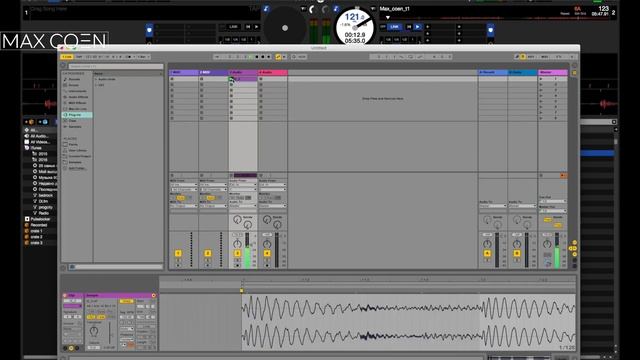640x360 pixels.
Task: Select the 4 Audio track header
Action: pyautogui.click(x=273, y=73)
